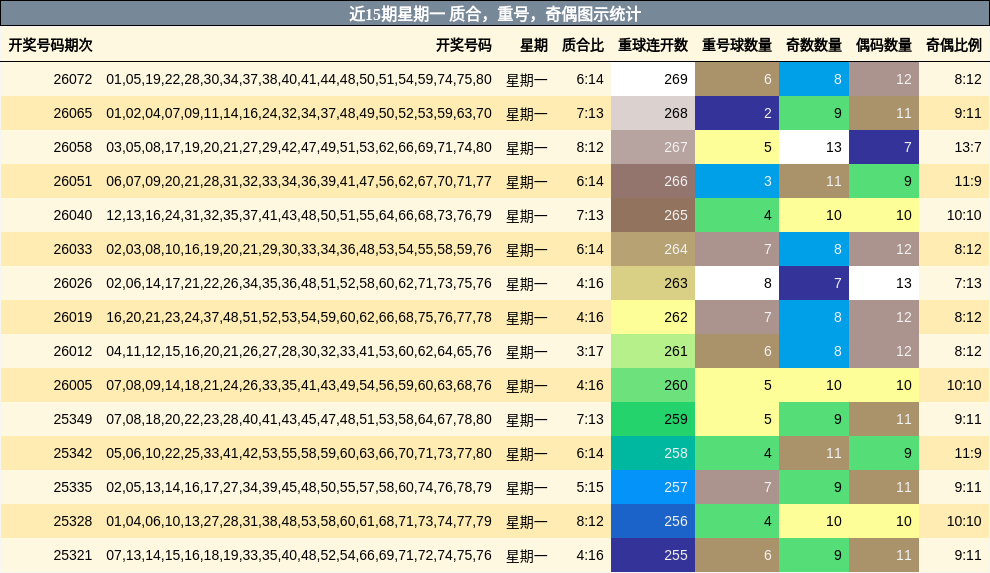Click the teal 258 cell
990x573 pixels.
653,454
